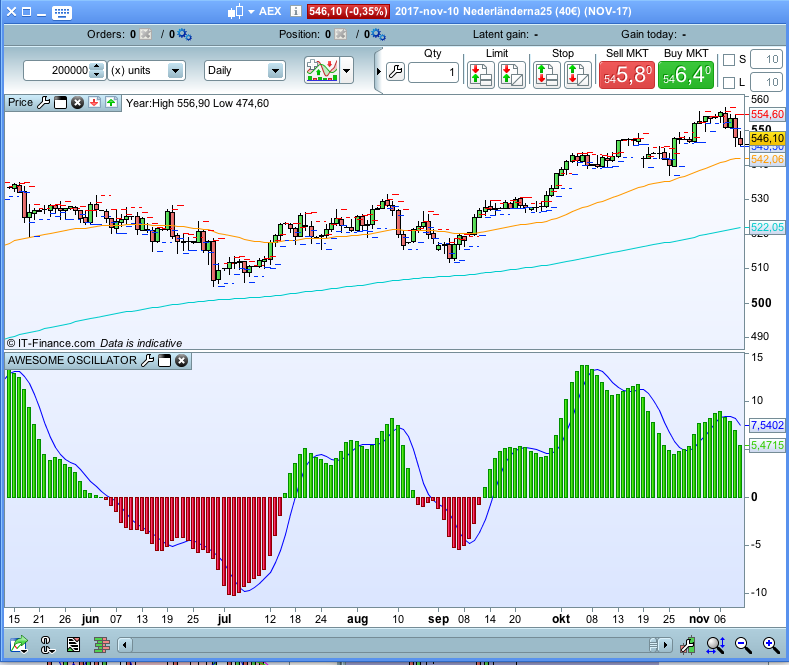Enable the S stop checkbox
This screenshot has height=665, width=789.
pos(729,60)
